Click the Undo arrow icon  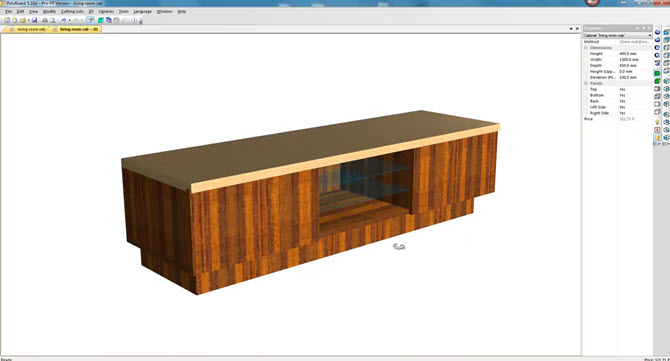click(x=64, y=20)
